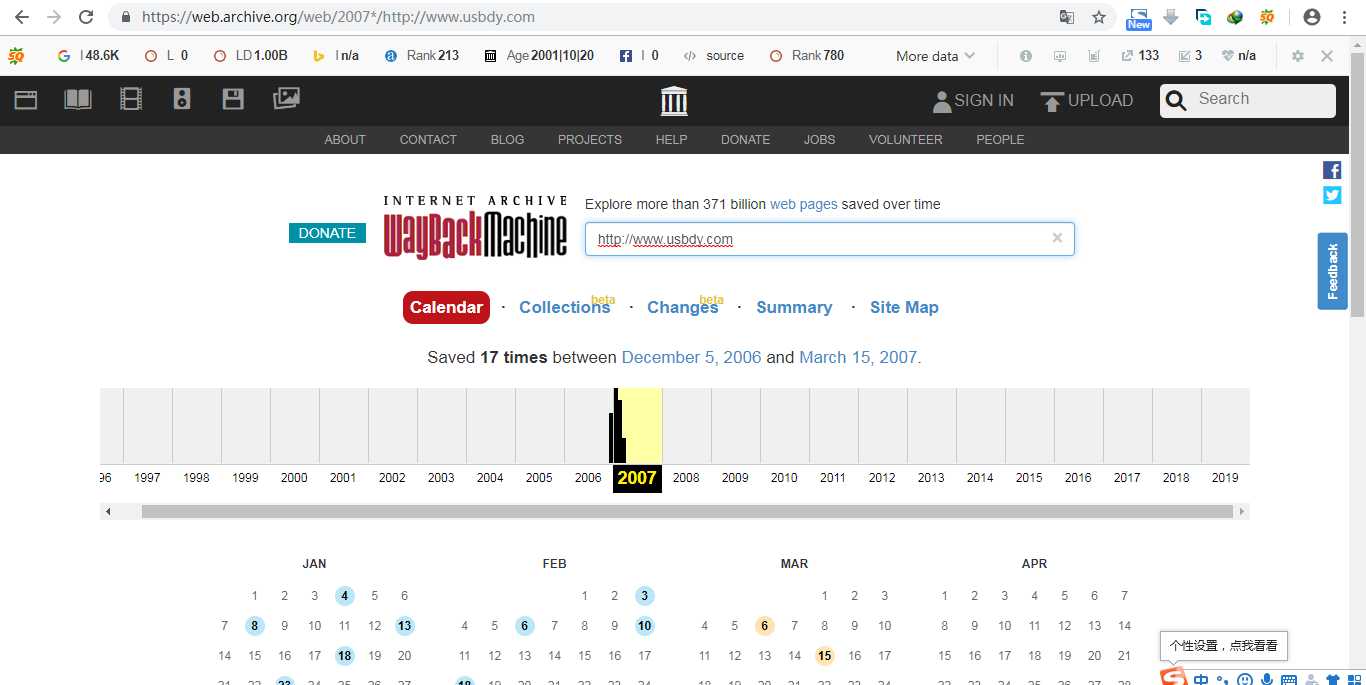1366x685 pixels.
Task: Click the Sogou input method S icon
Action: [x=1174, y=677]
